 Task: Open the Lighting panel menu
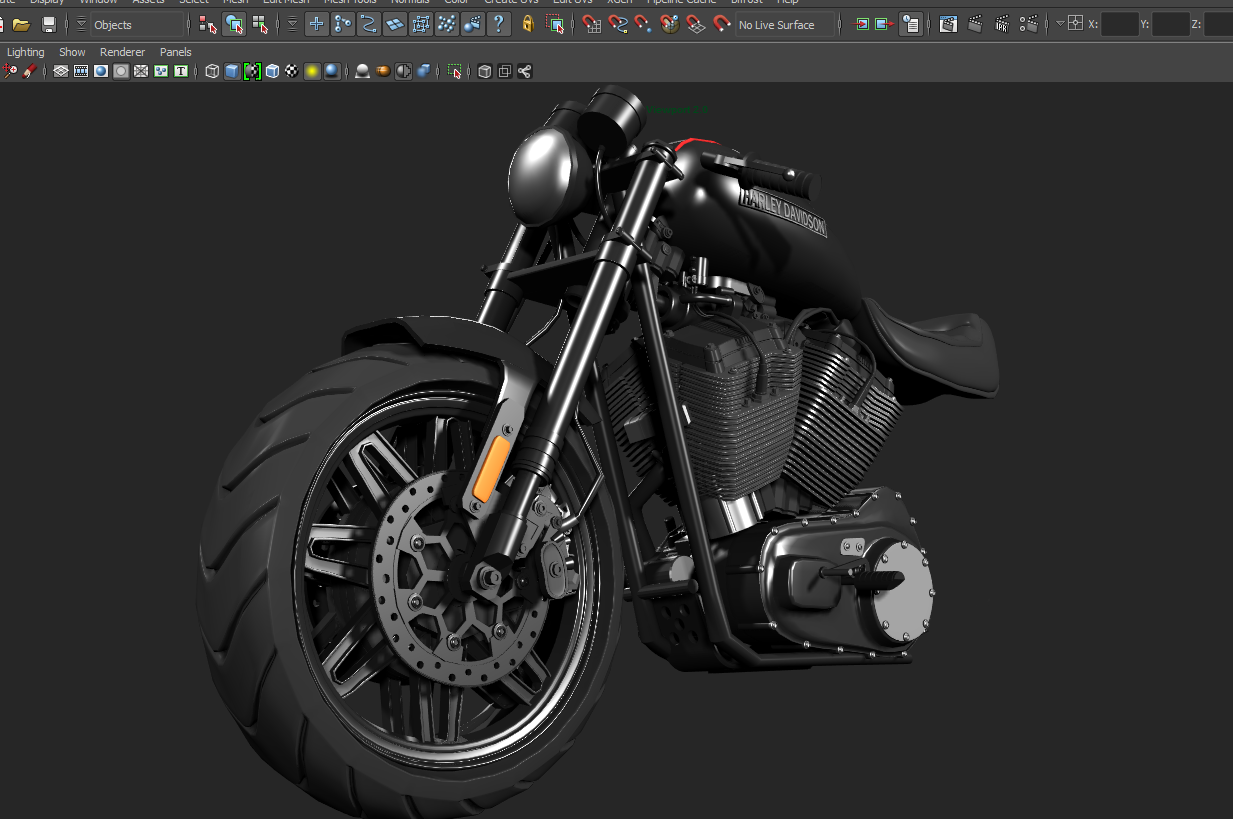26,52
